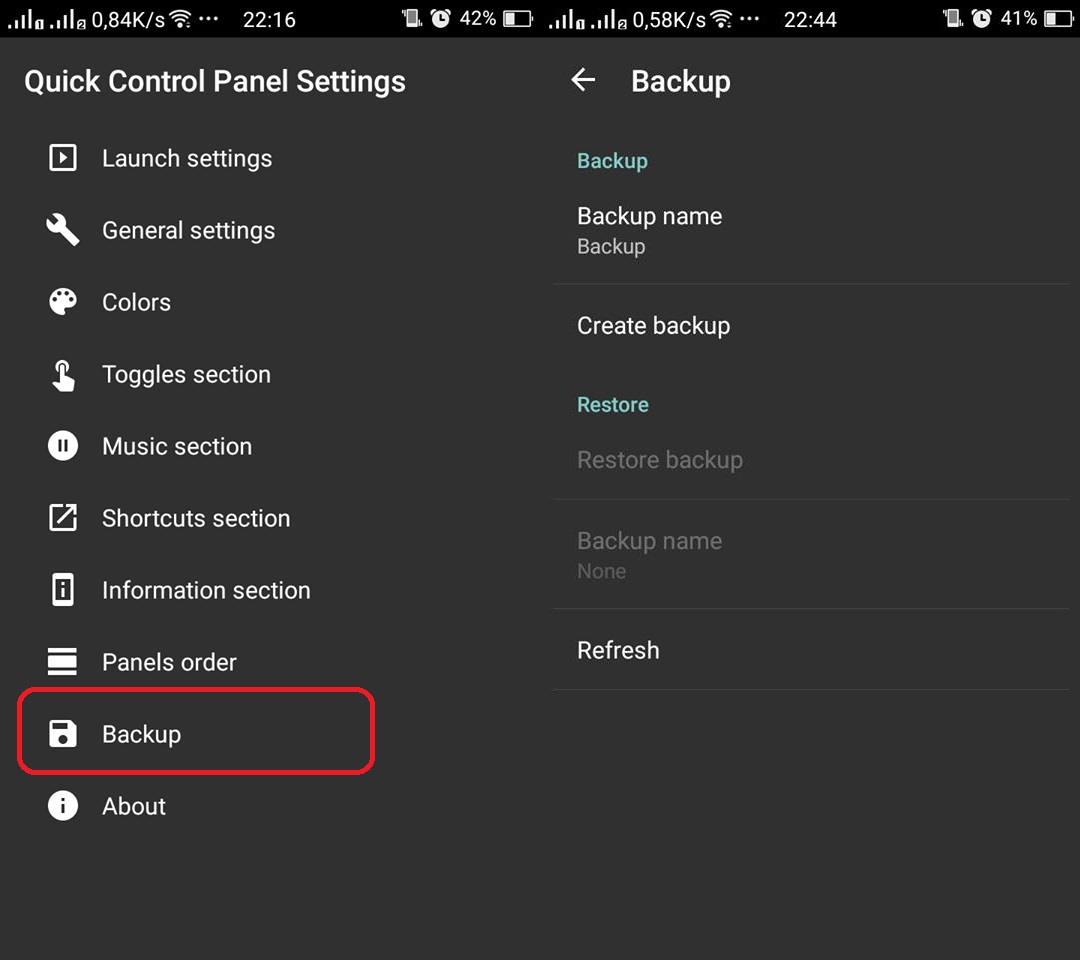Edit the Backup name under Backup heading
Image resolution: width=1080 pixels, height=960 pixels.
[650, 230]
